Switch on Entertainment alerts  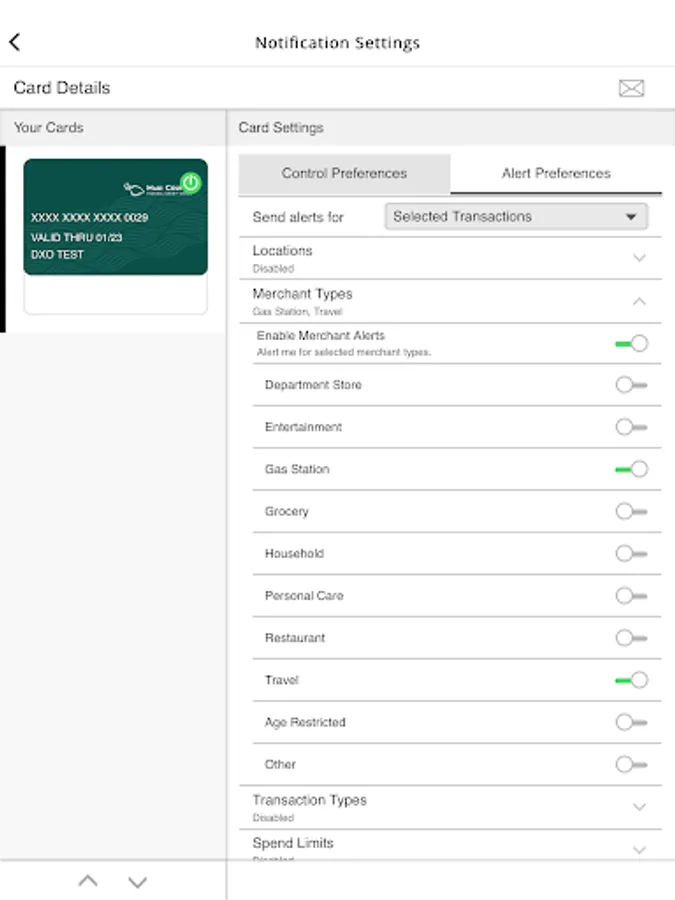point(631,427)
